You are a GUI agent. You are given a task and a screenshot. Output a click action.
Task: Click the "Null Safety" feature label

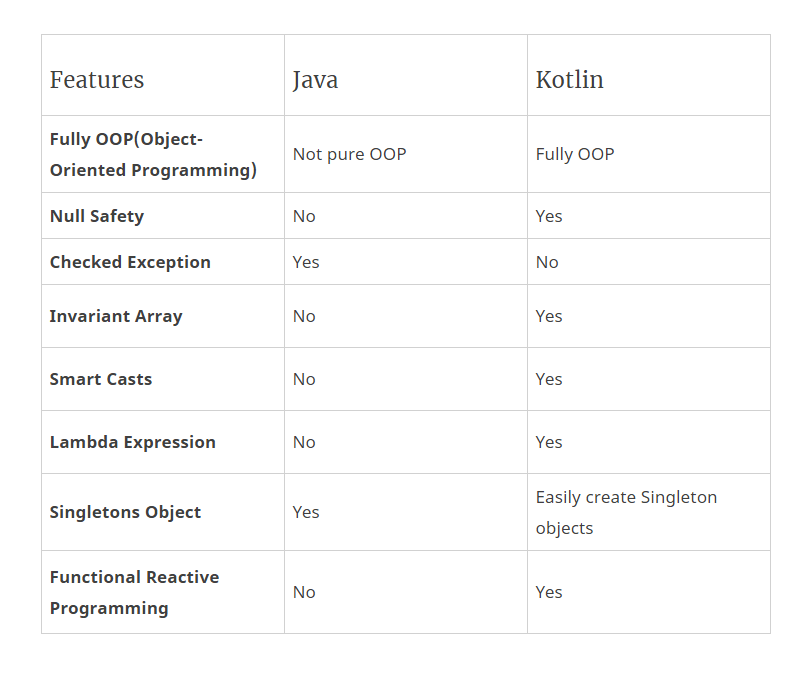97,216
